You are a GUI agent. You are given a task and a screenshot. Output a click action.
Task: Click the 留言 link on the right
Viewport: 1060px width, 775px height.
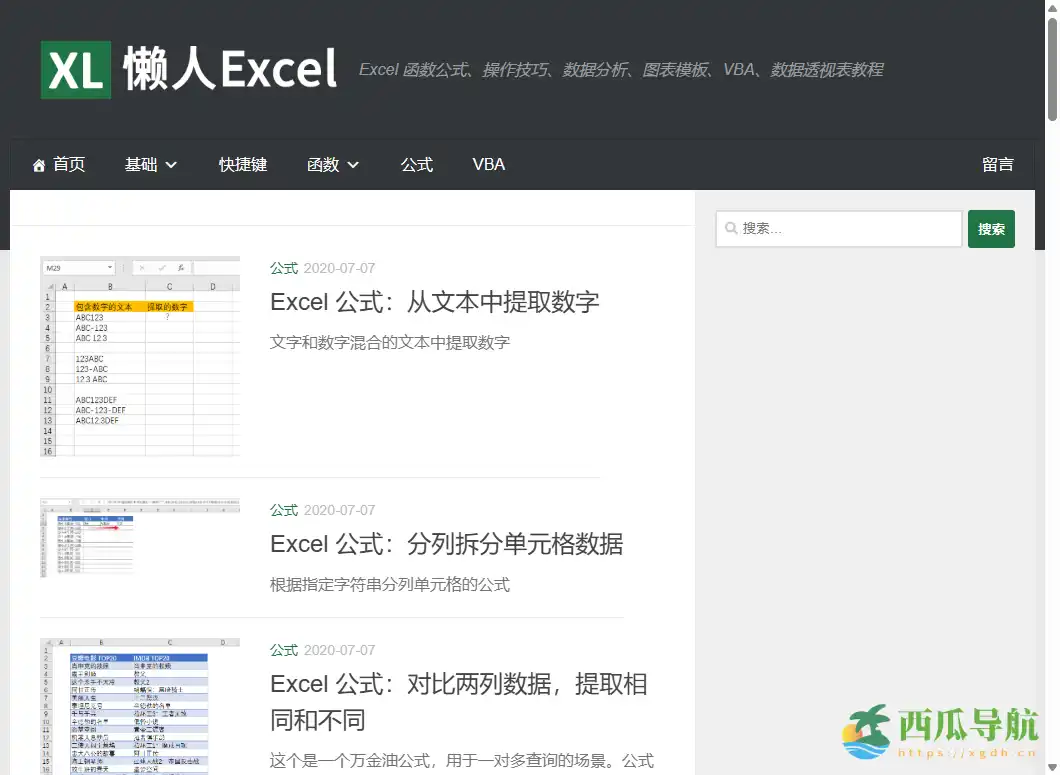[998, 164]
